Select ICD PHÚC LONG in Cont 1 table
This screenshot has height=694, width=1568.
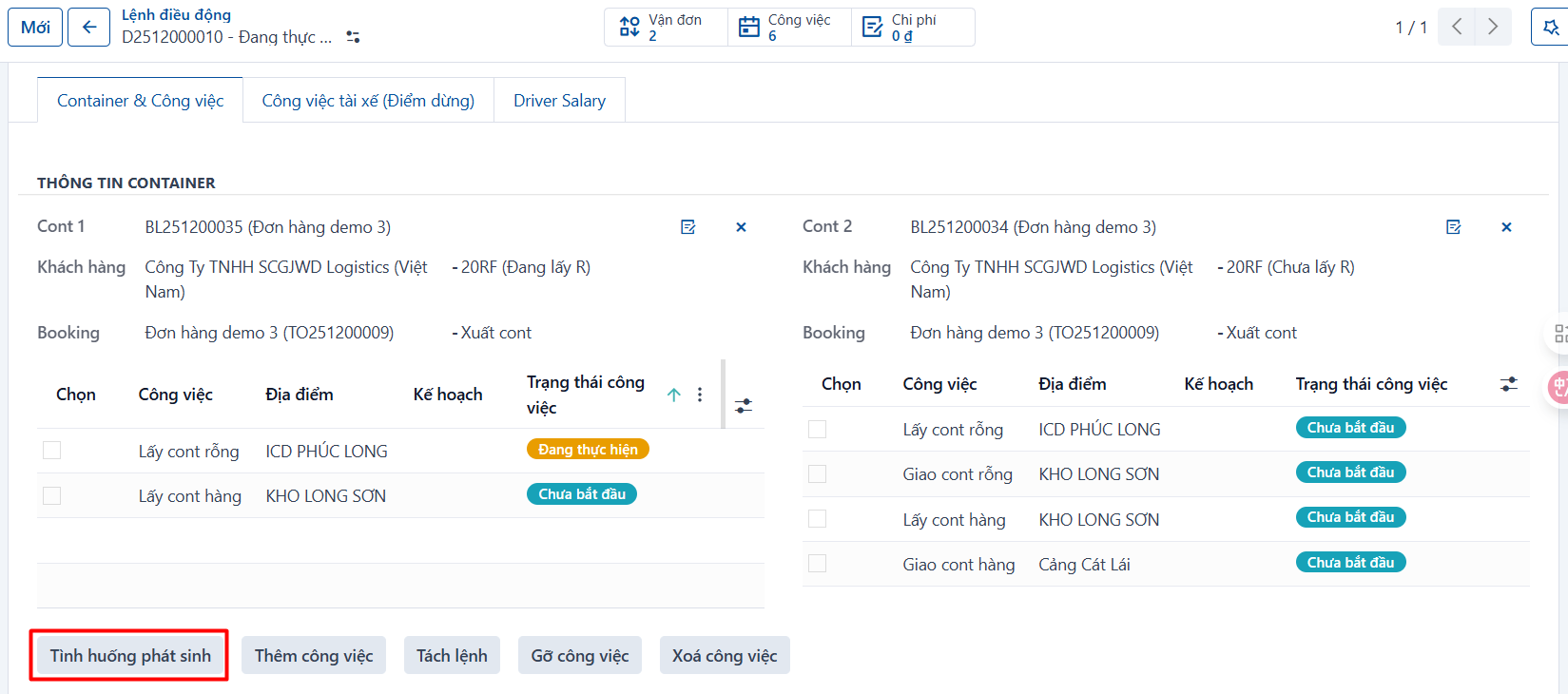click(326, 452)
